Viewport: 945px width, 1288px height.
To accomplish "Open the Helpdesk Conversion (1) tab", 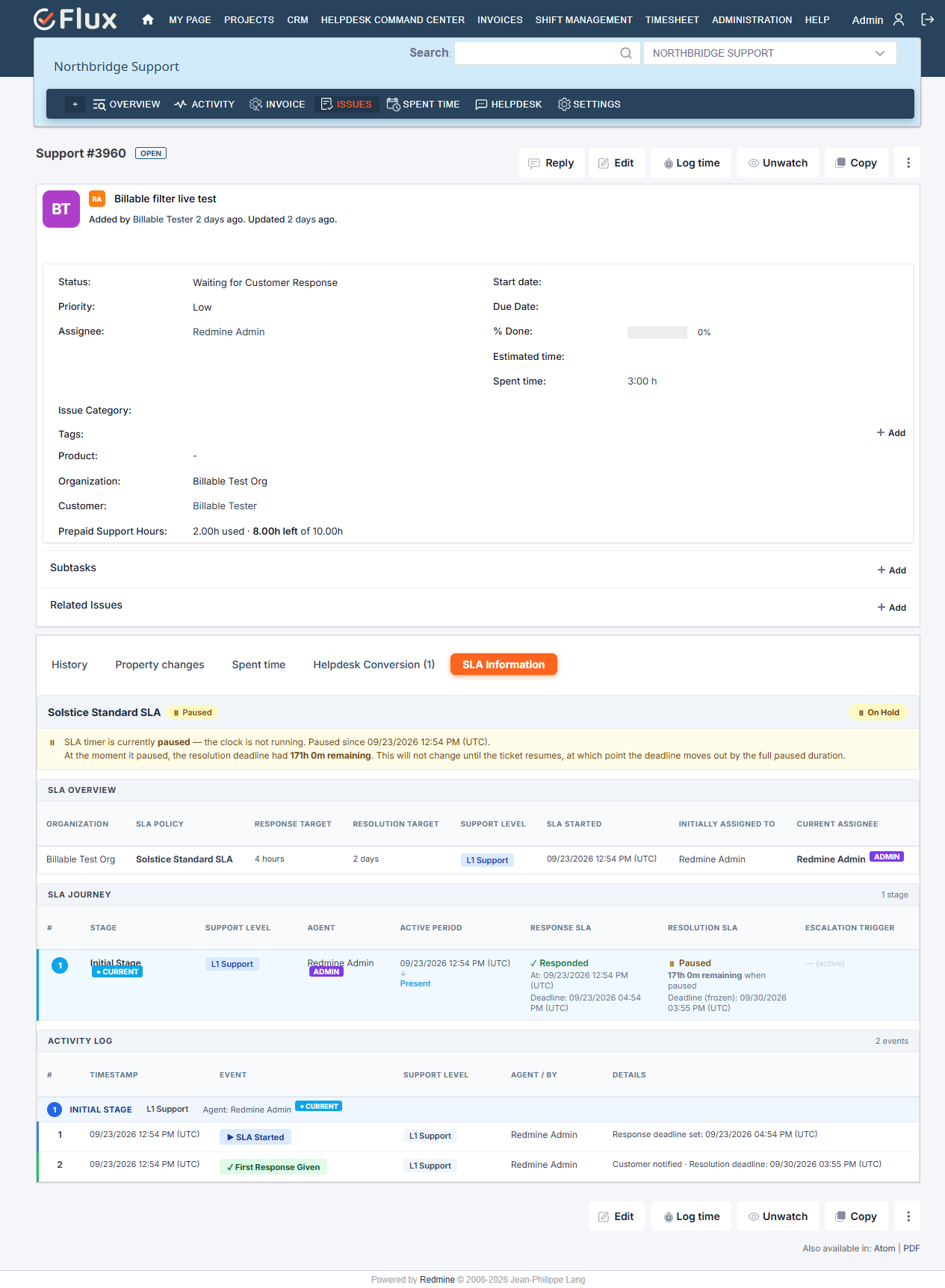I will click(374, 665).
